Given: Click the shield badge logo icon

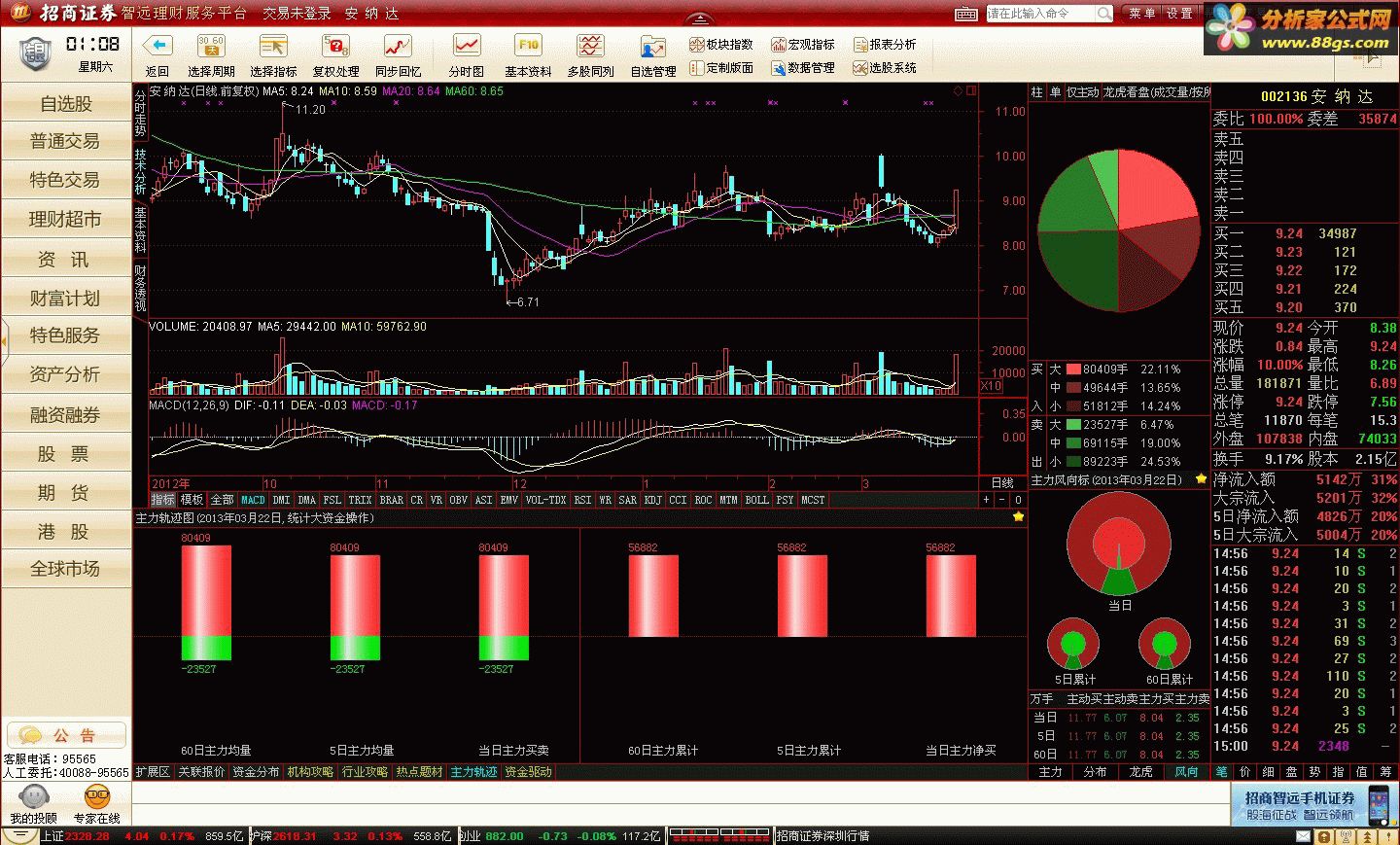Looking at the screenshot, I should [35, 53].
